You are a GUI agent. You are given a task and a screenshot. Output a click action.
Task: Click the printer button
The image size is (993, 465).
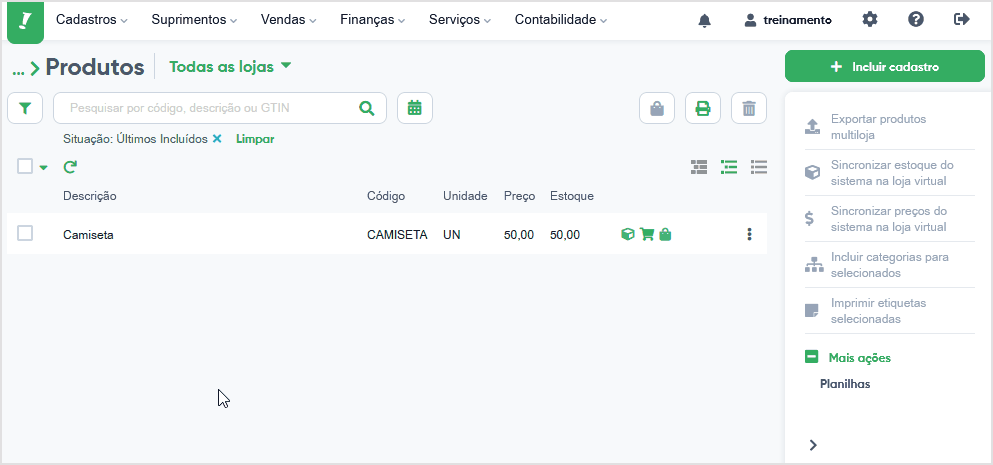(703, 108)
